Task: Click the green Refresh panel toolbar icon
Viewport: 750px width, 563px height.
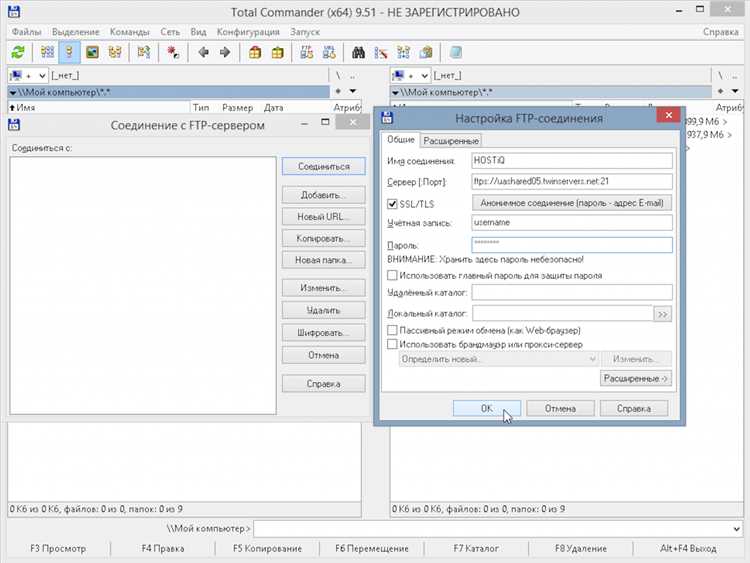Action: click(18, 52)
